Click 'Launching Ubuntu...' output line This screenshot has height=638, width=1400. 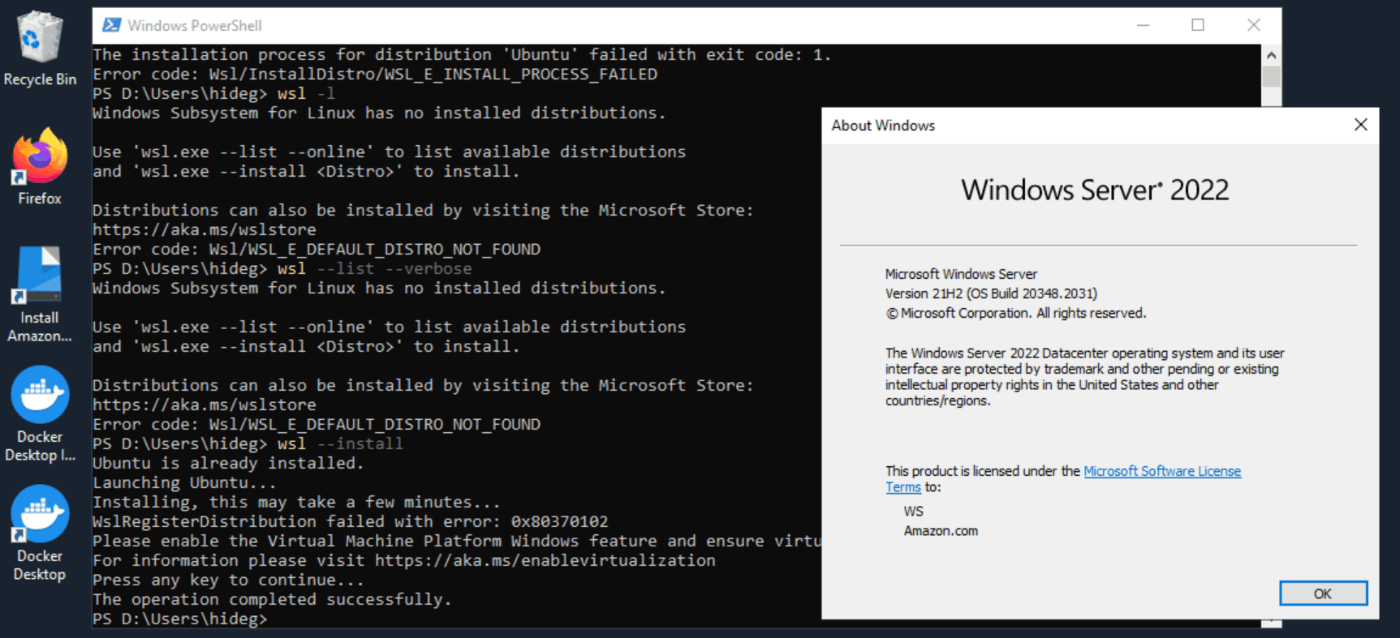(x=184, y=483)
